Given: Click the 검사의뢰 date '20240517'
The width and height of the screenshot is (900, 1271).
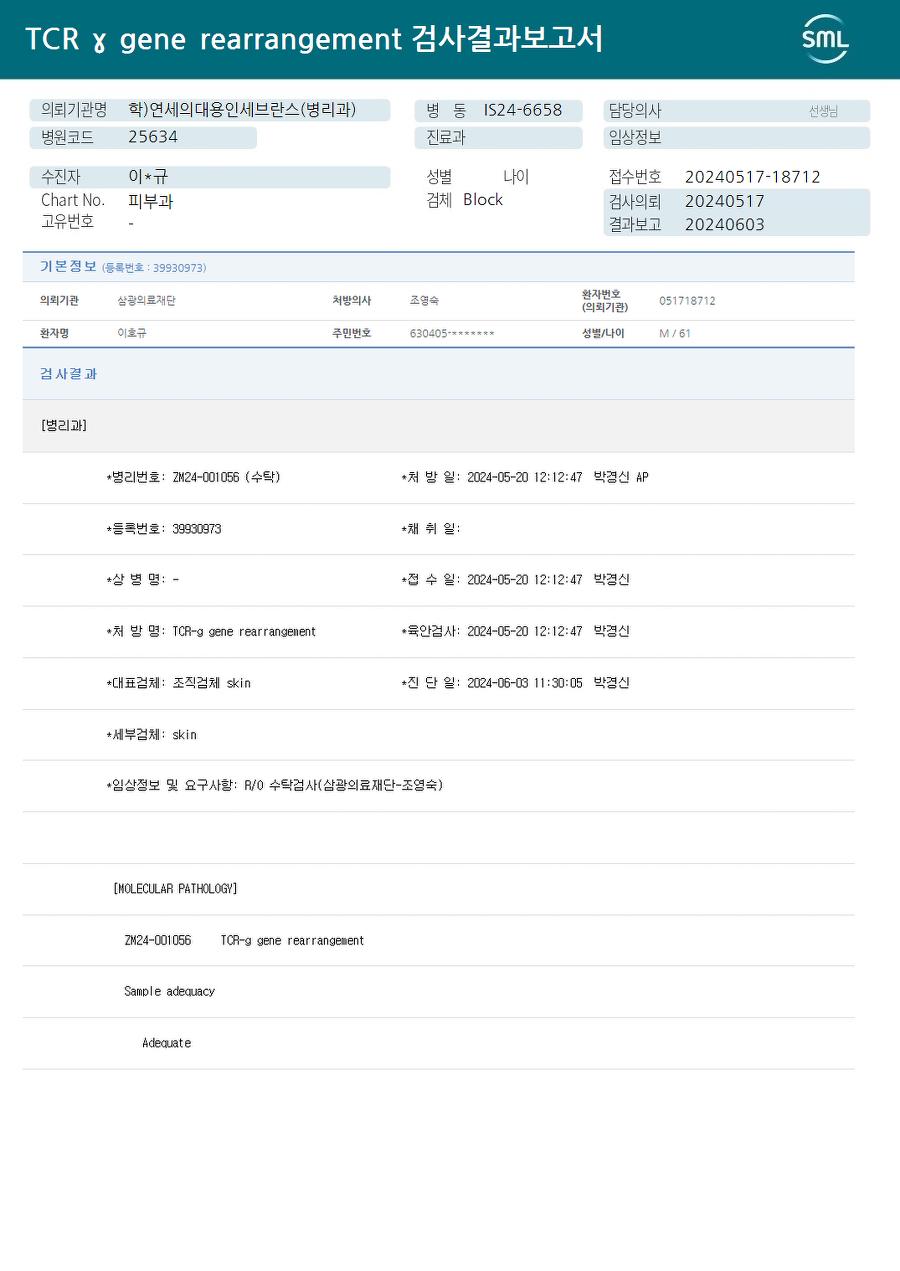Looking at the screenshot, I should tap(725, 201).
